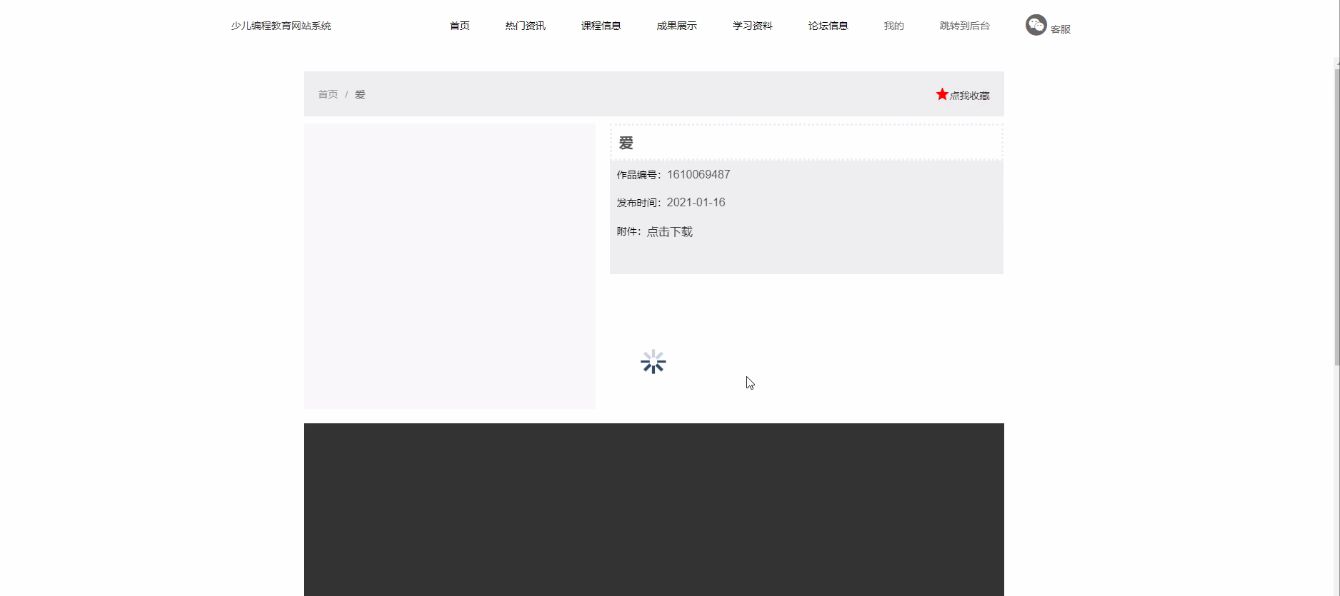Viewport: 1340px width, 596px height.
Task: Go to 首页 in the navigation bar
Action: 459,26
